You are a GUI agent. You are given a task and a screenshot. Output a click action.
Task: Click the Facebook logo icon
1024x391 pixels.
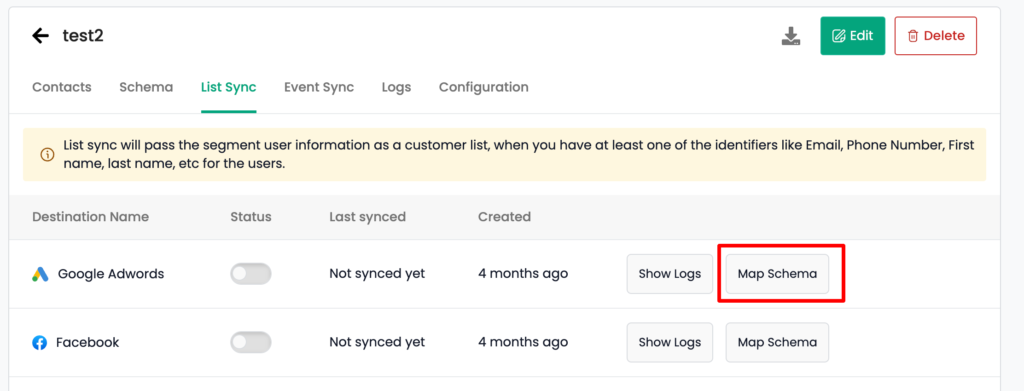click(39, 342)
